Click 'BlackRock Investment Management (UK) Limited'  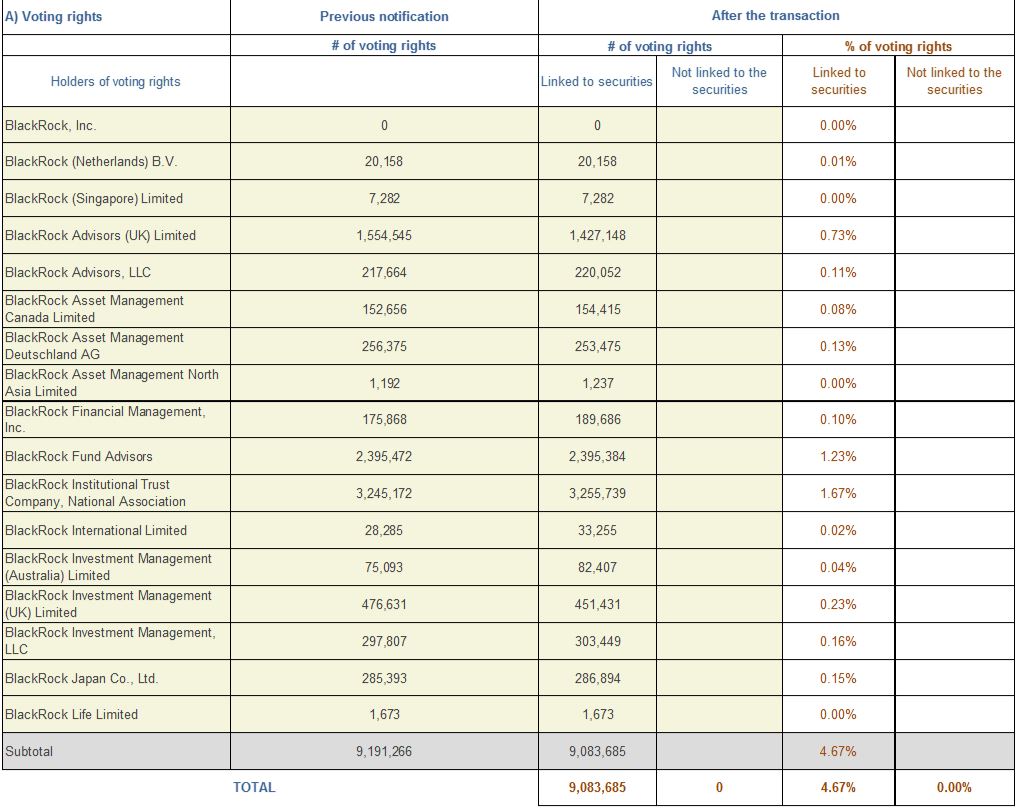(x=108, y=604)
